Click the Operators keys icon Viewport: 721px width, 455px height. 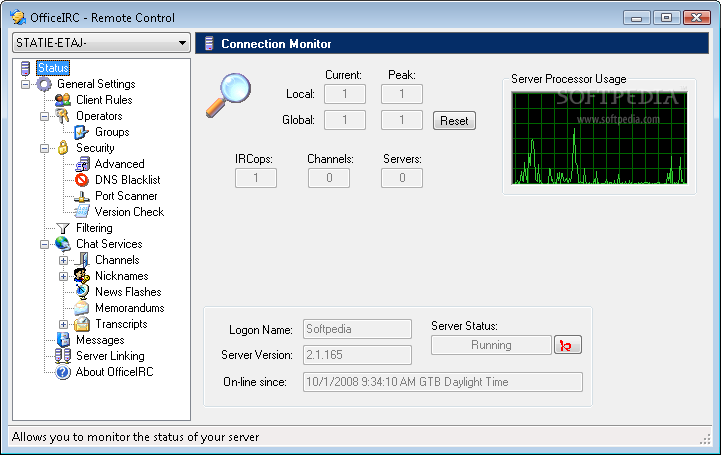coord(63,116)
